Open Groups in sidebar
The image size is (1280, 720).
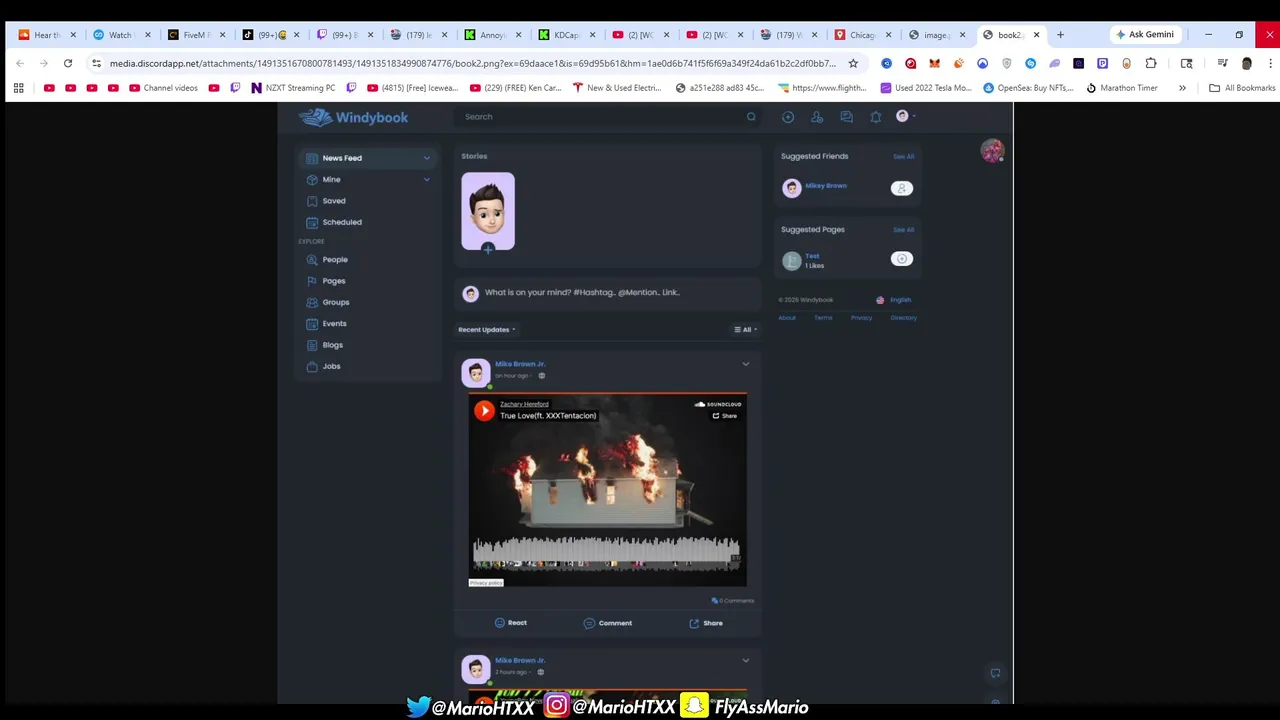click(335, 302)
